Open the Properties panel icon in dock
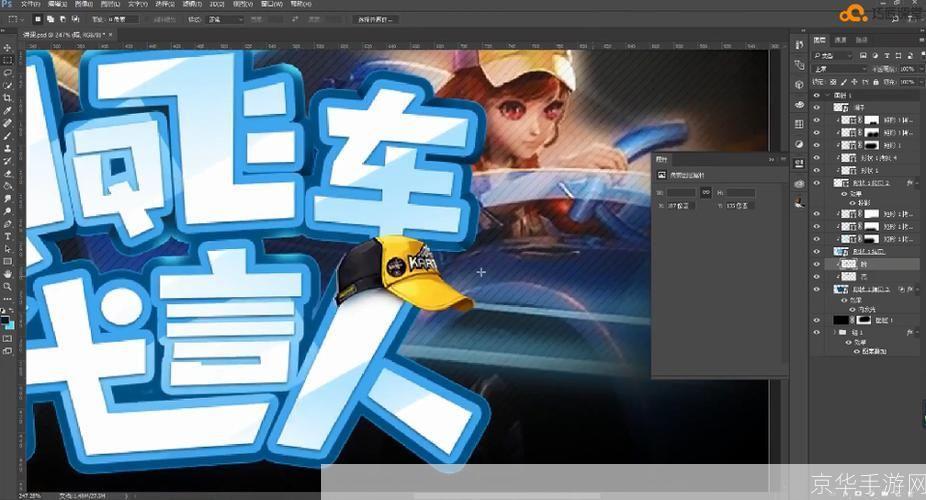 pyautogui.click(x=799, y=164)
